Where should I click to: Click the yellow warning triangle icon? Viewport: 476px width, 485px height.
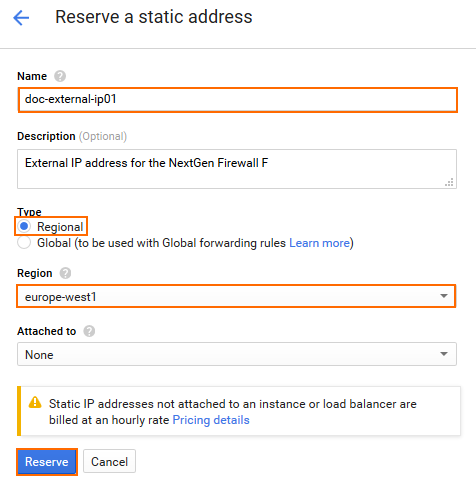point(35,403)
